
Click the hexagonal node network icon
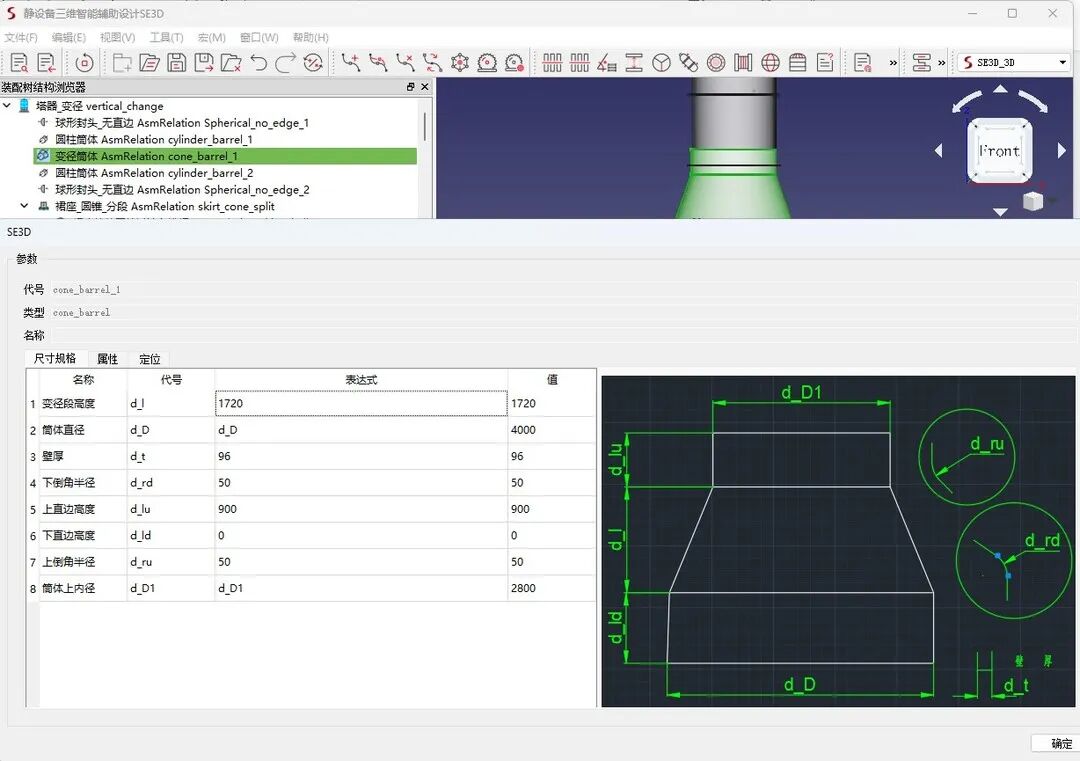[x=460, y=63]
